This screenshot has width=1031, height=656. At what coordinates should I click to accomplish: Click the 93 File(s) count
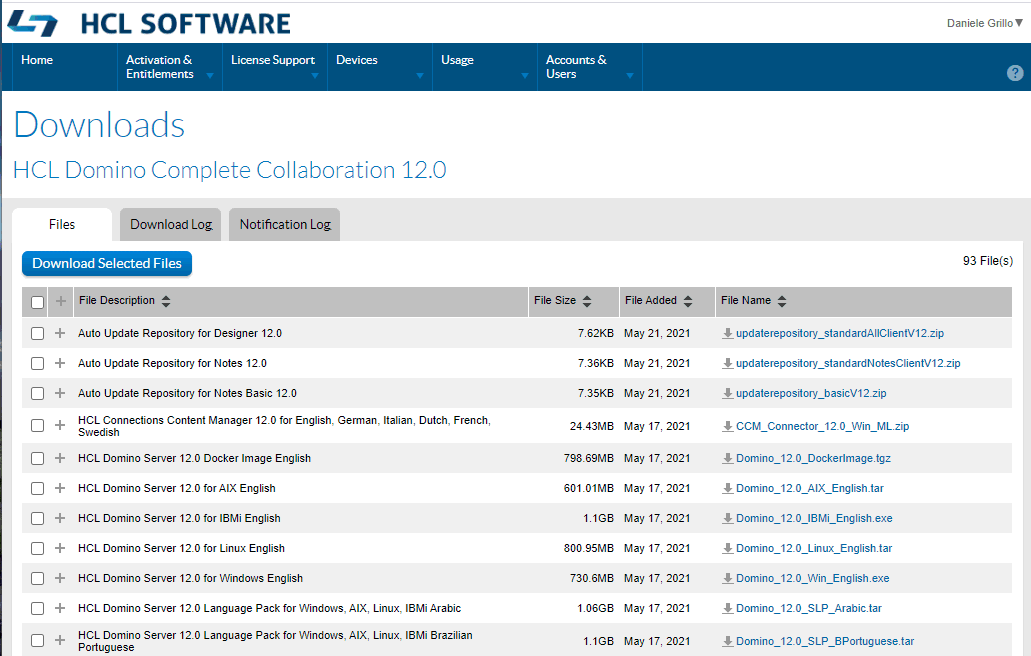tap(988, 261)
